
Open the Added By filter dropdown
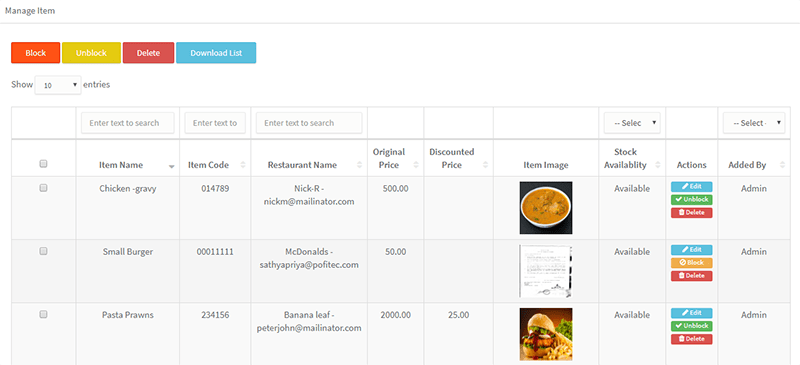pos(754,123)
